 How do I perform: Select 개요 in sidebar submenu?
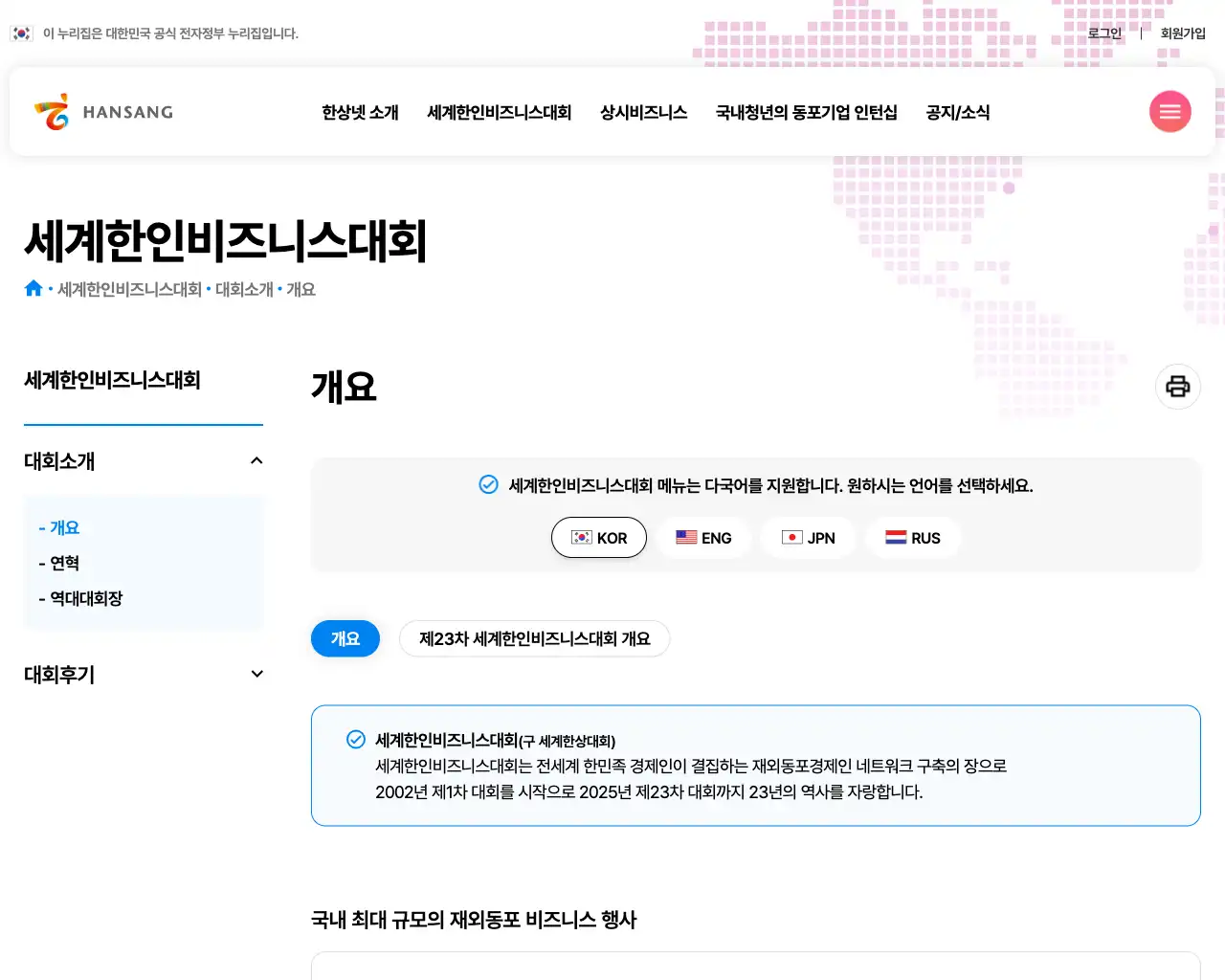click(x=59, y=527)
